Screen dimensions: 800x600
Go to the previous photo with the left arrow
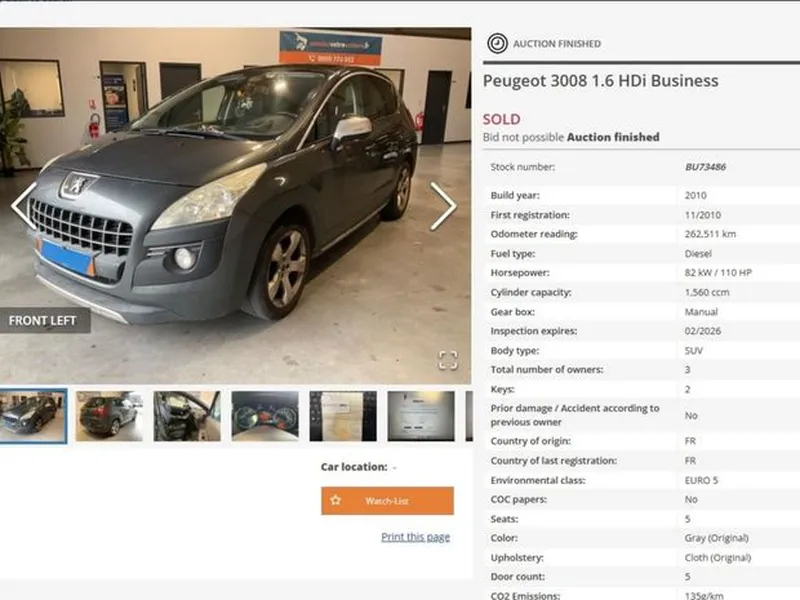pos(24,206)
